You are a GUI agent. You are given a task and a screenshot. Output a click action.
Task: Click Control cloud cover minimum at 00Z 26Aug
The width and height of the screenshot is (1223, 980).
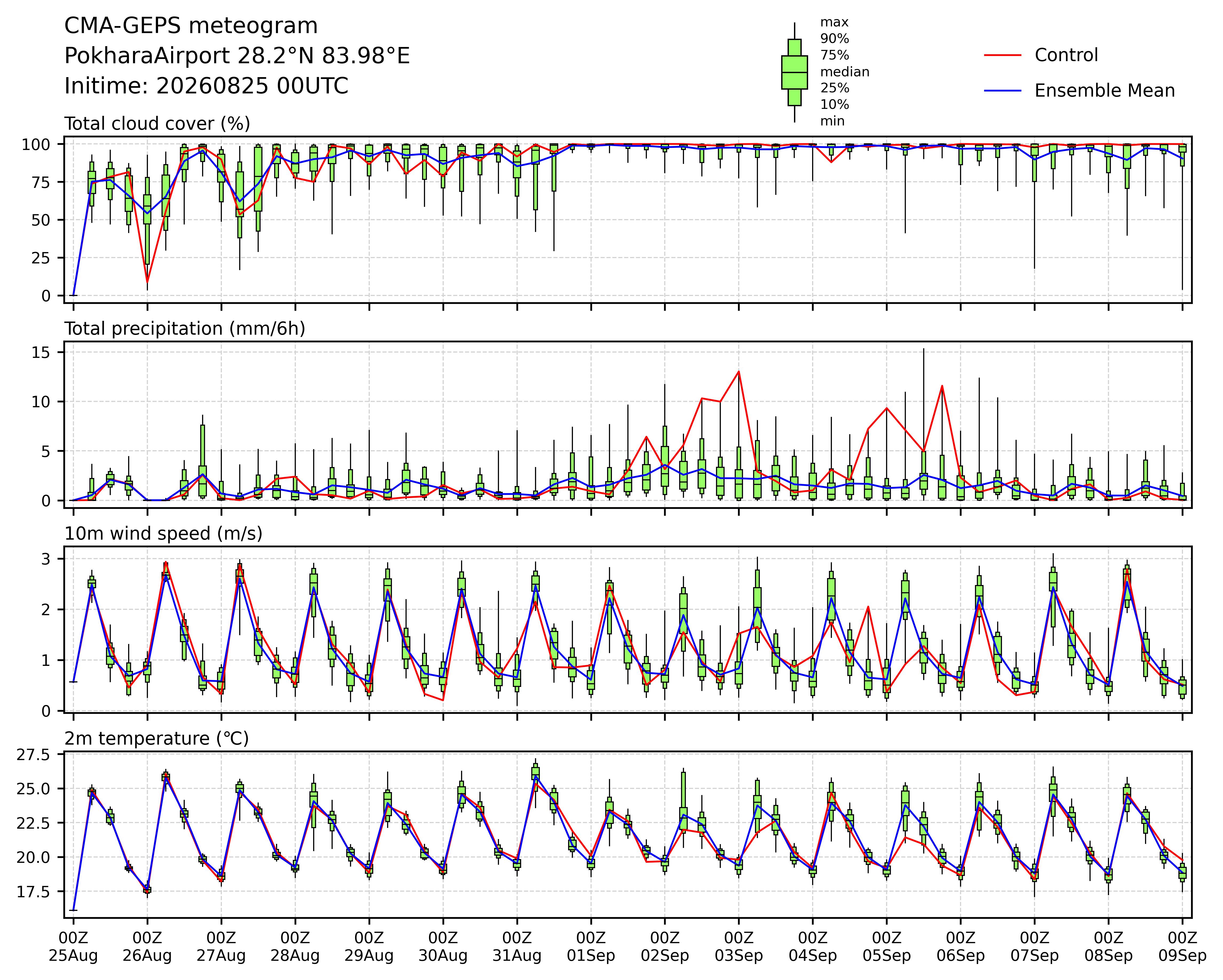pos(147,282)
